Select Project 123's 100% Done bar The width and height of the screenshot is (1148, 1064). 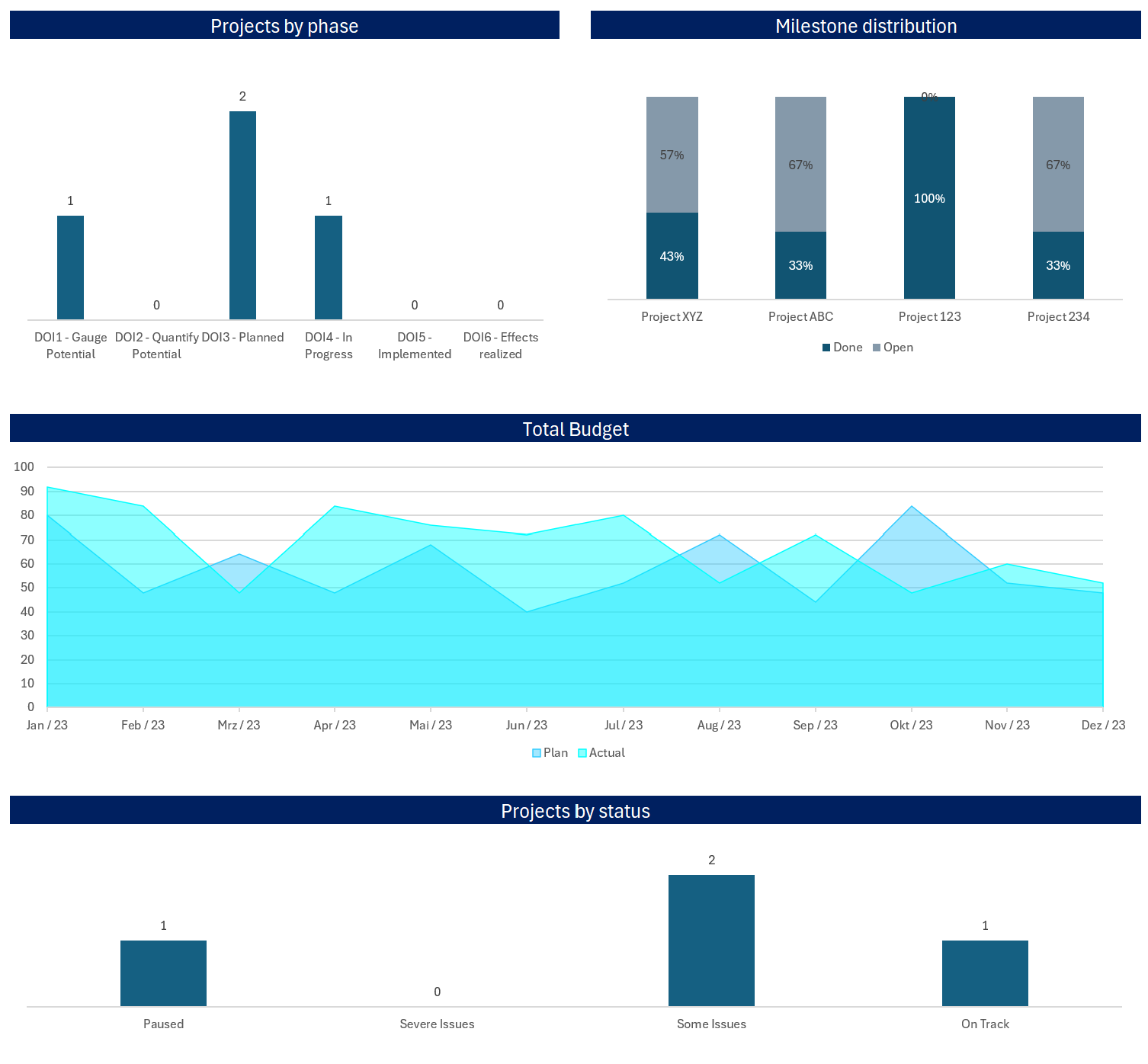pos(929,198)
